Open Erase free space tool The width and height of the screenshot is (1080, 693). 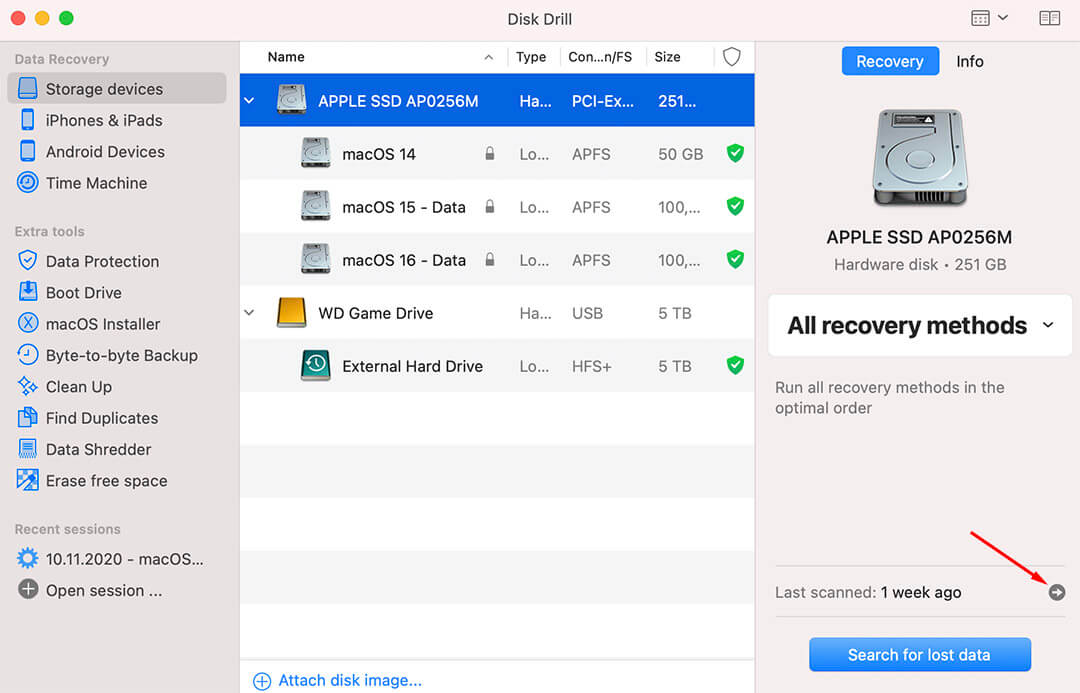point(106,481)
